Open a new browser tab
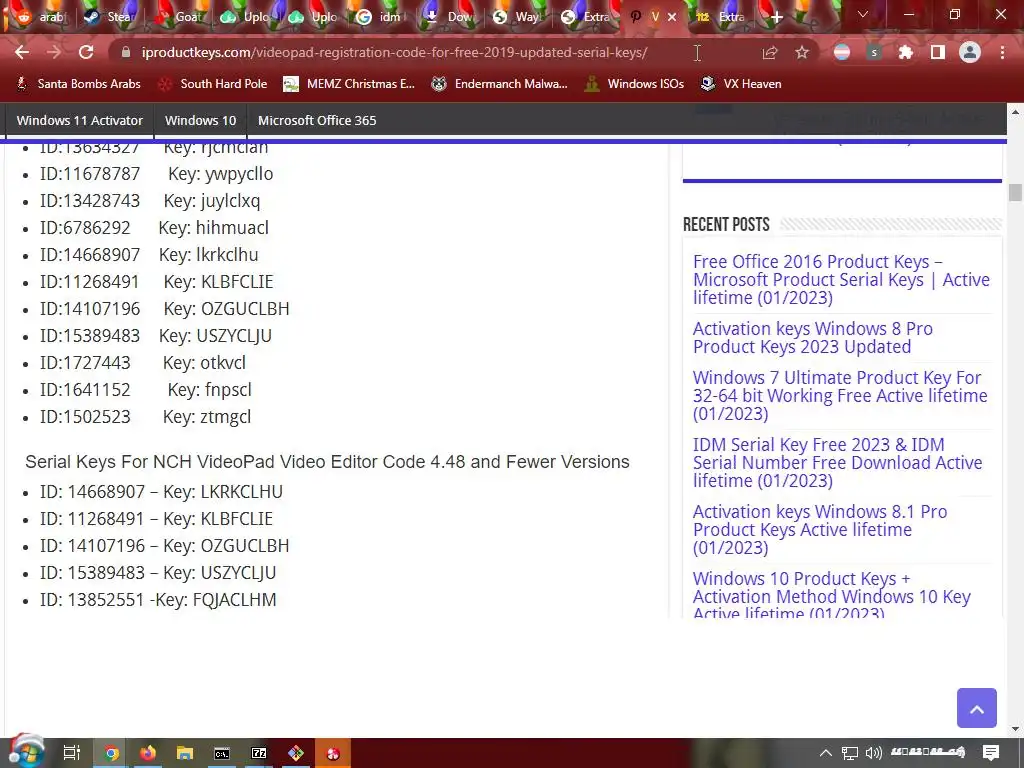Viewport: 1024px width, 768px height. click(776, 17)
